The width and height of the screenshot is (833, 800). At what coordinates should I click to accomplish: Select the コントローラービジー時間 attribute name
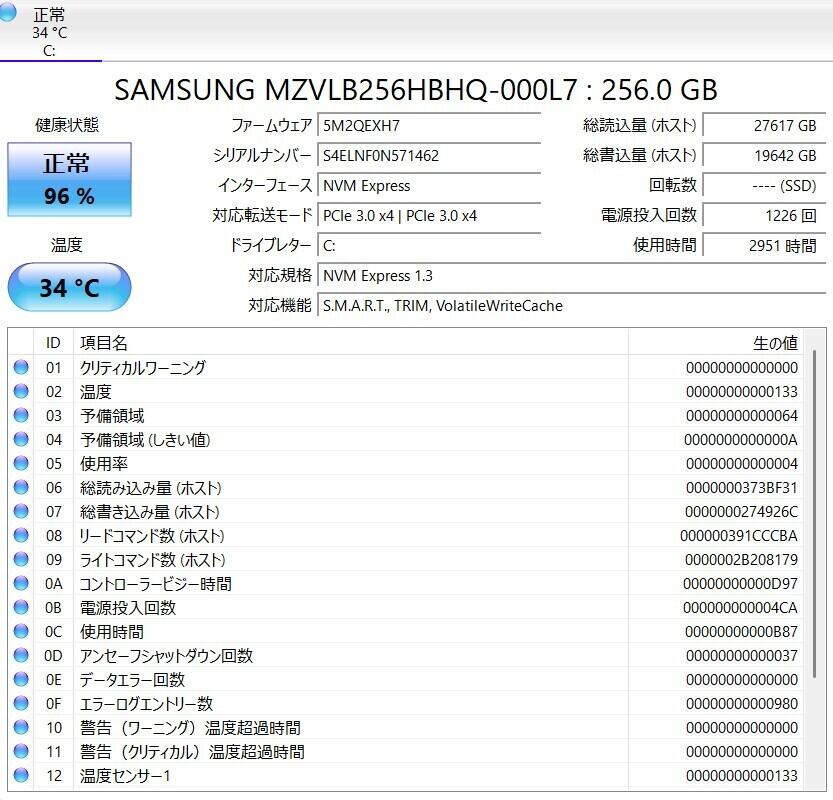(x=156, y=584)
